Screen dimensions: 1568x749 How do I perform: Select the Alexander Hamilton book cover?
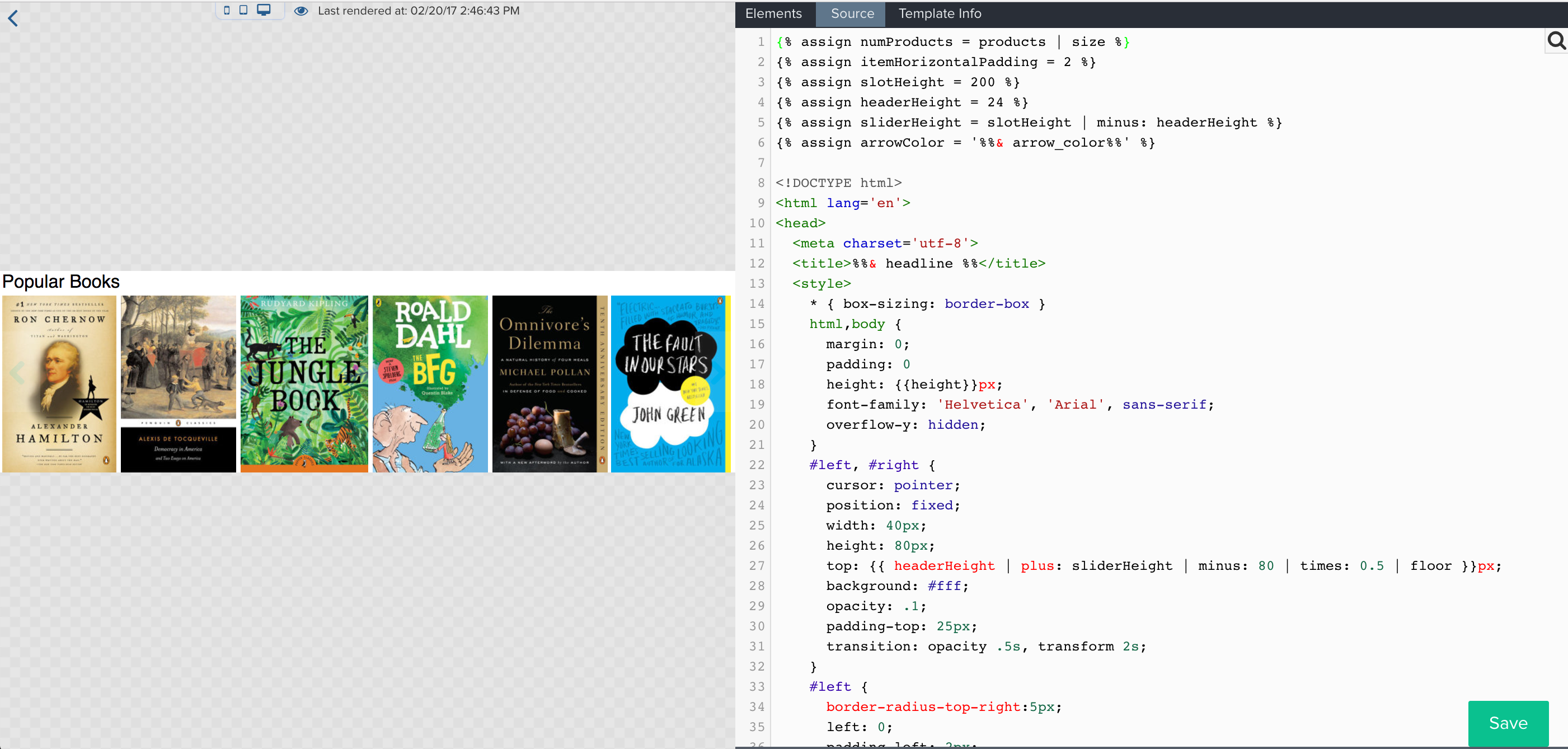(x=59, y=383)
